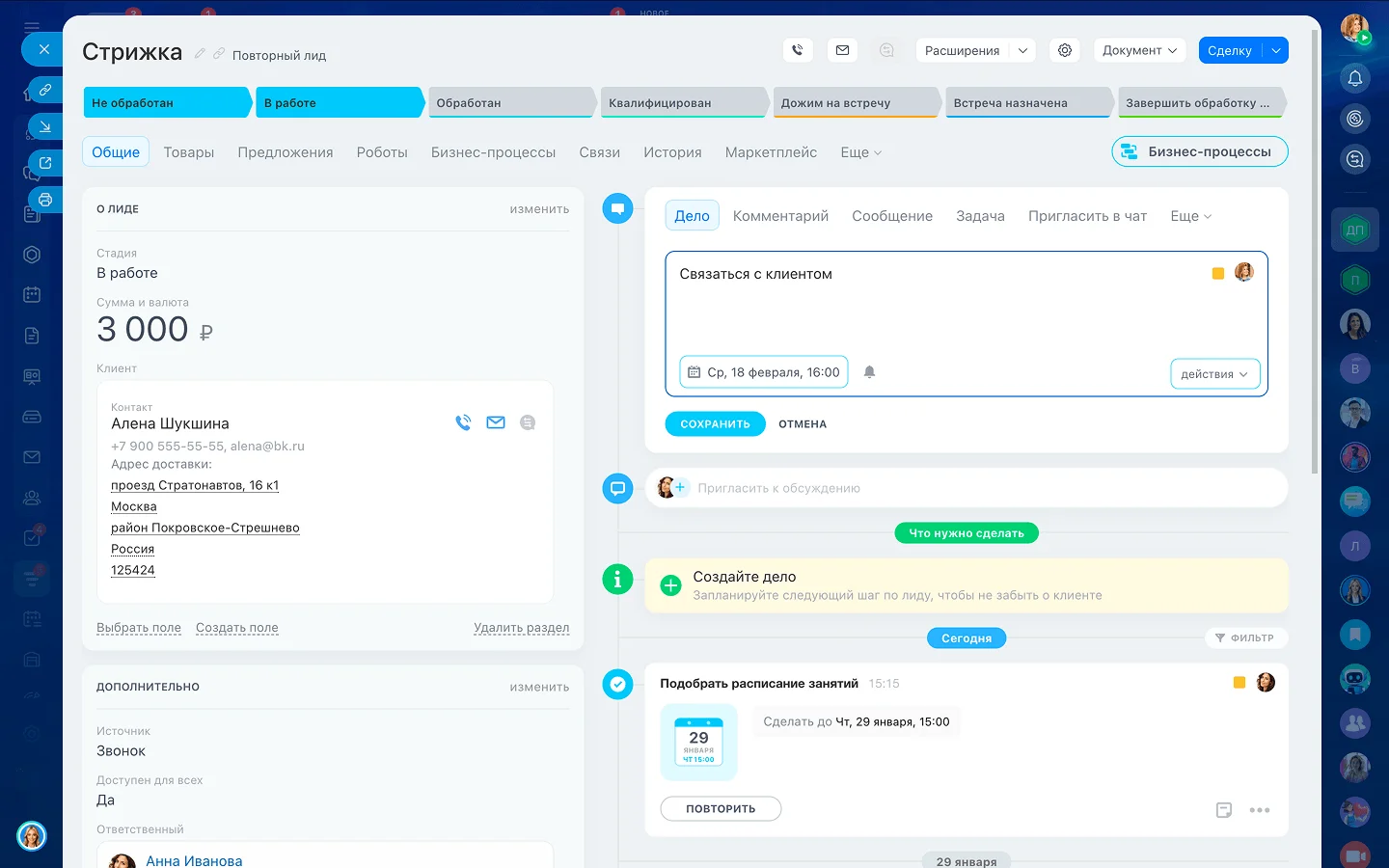Expand arrow next to Сделку button

tap(1275, 50)
